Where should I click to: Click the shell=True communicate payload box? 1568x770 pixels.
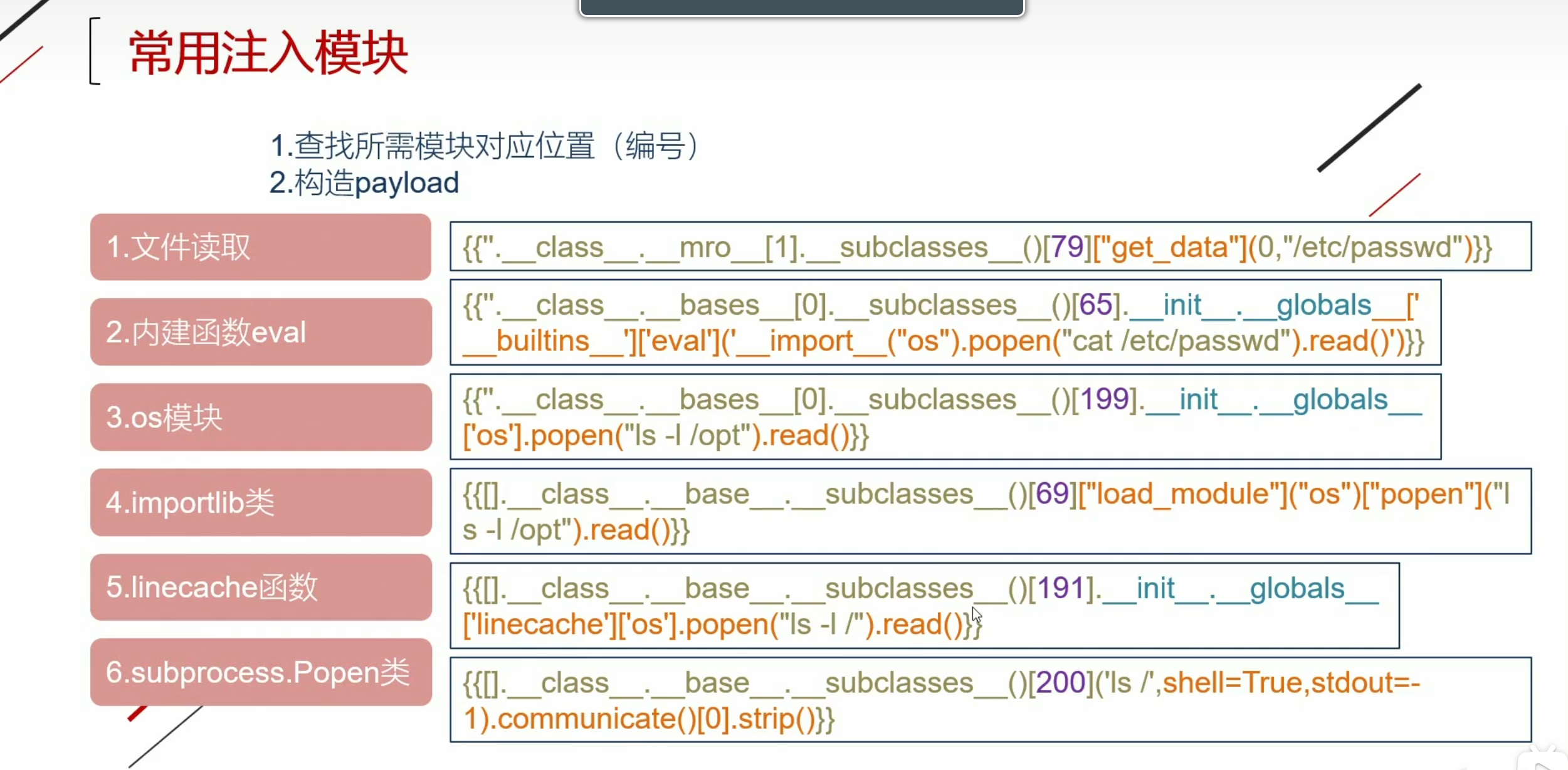[989, 700]
